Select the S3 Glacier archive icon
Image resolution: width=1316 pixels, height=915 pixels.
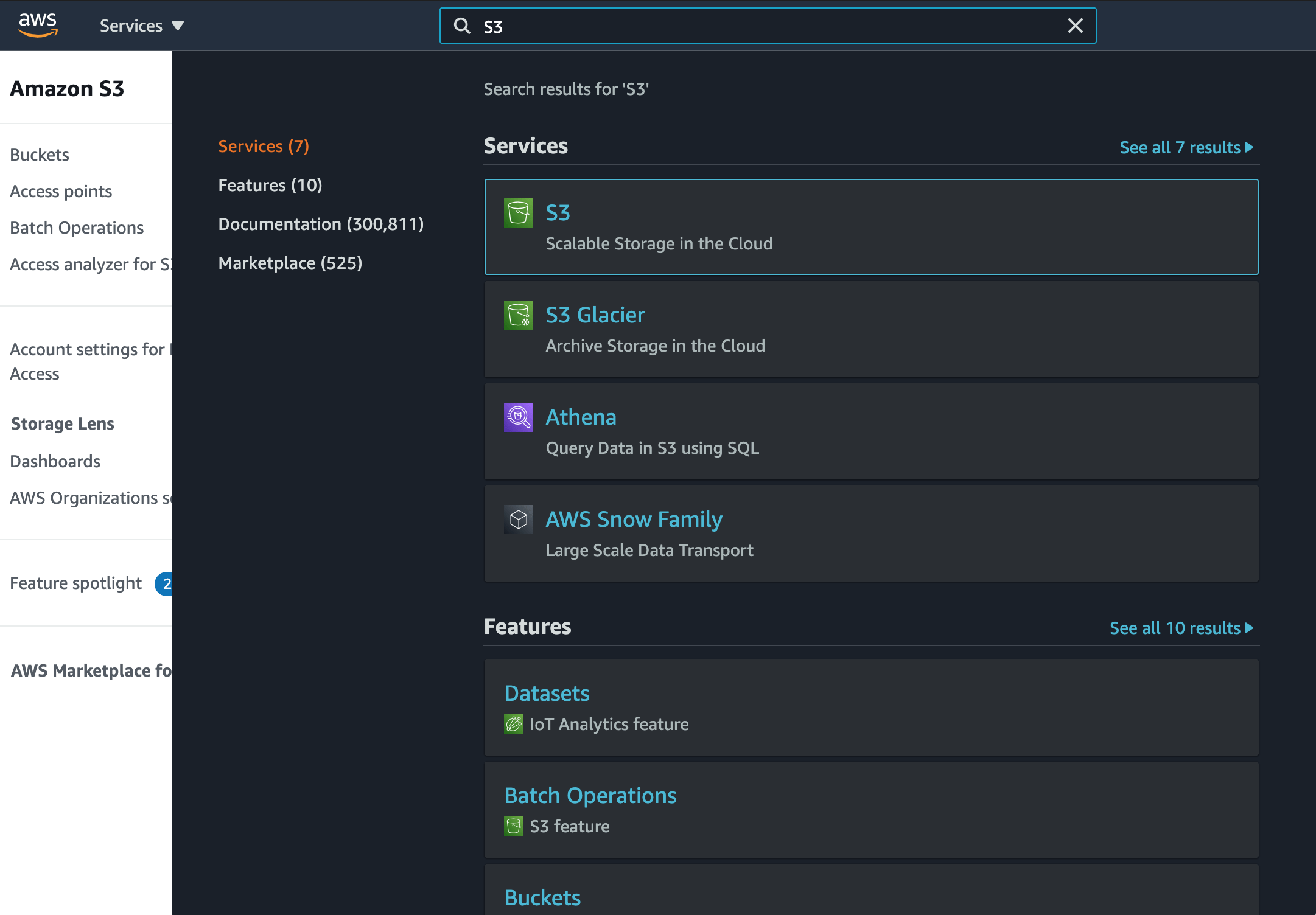518,315
